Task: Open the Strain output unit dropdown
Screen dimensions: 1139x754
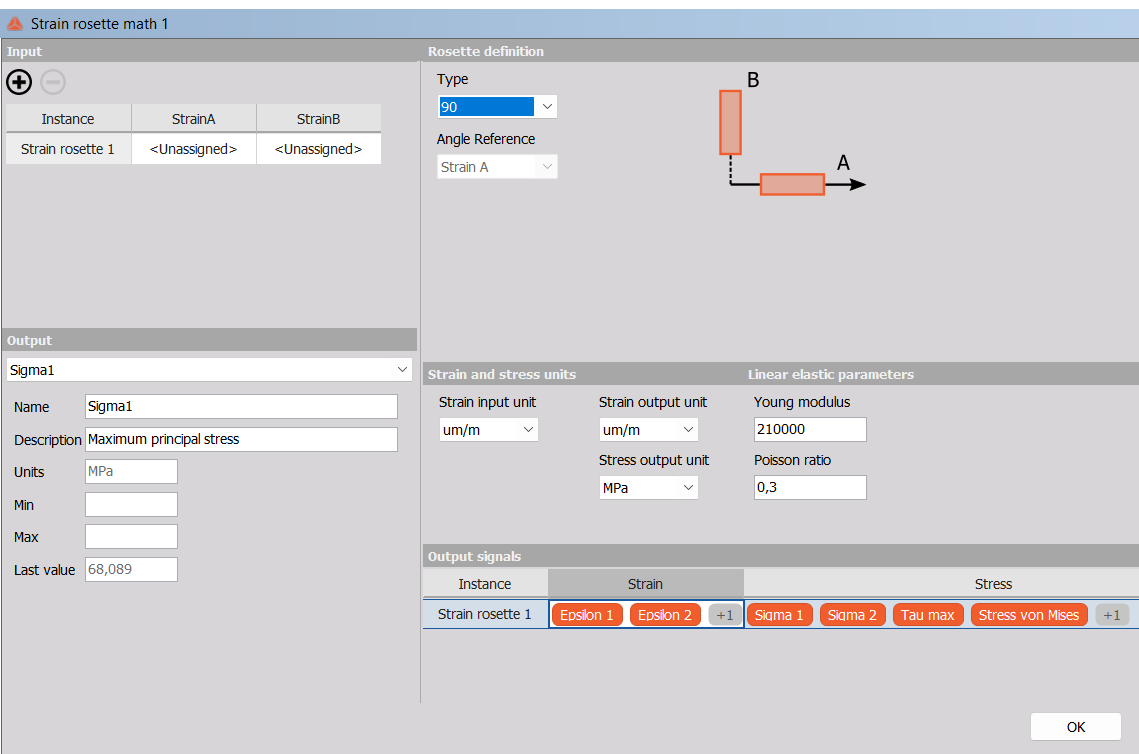Action: [x=648, y=430]
